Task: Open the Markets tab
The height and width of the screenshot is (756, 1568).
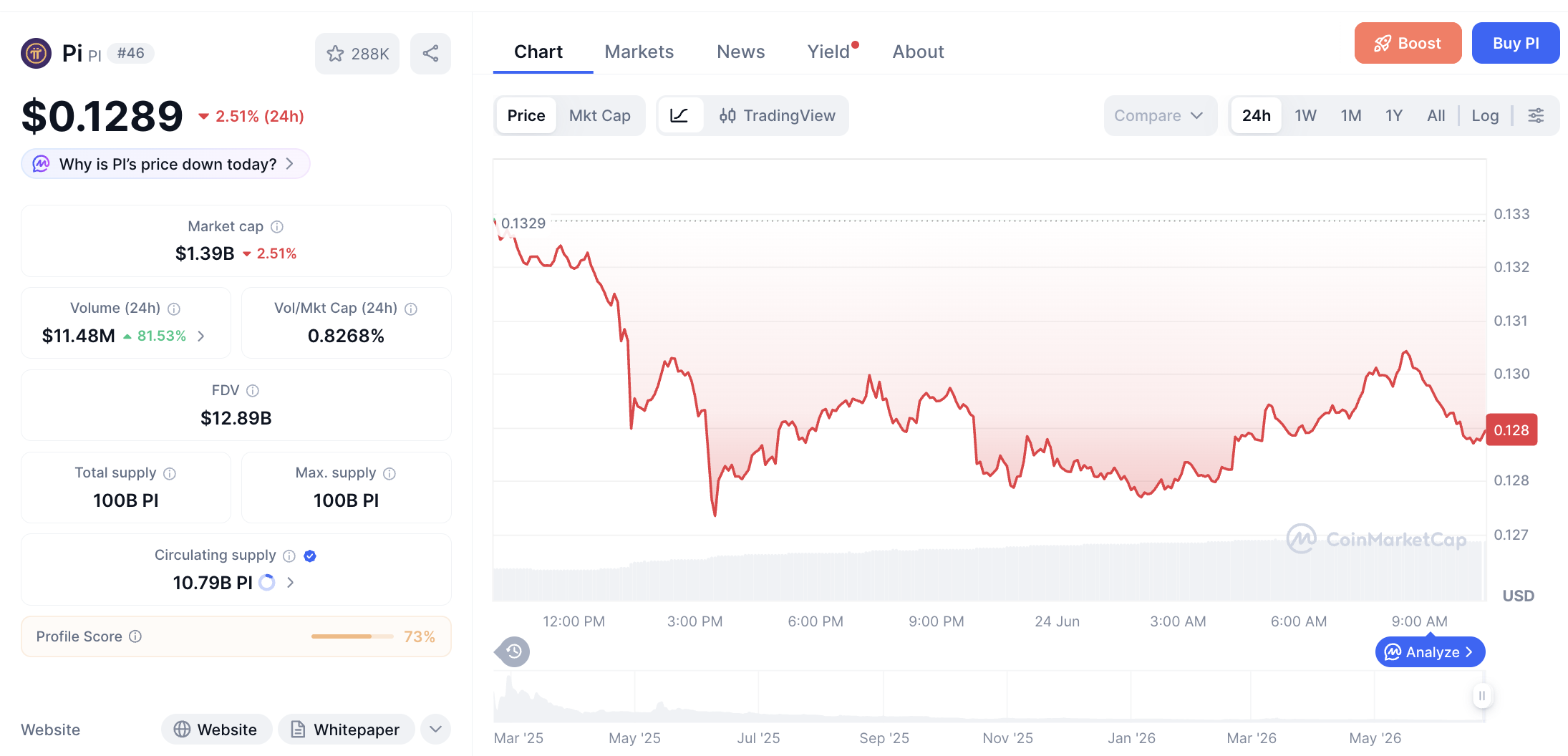Action: [x=639, y=52]
